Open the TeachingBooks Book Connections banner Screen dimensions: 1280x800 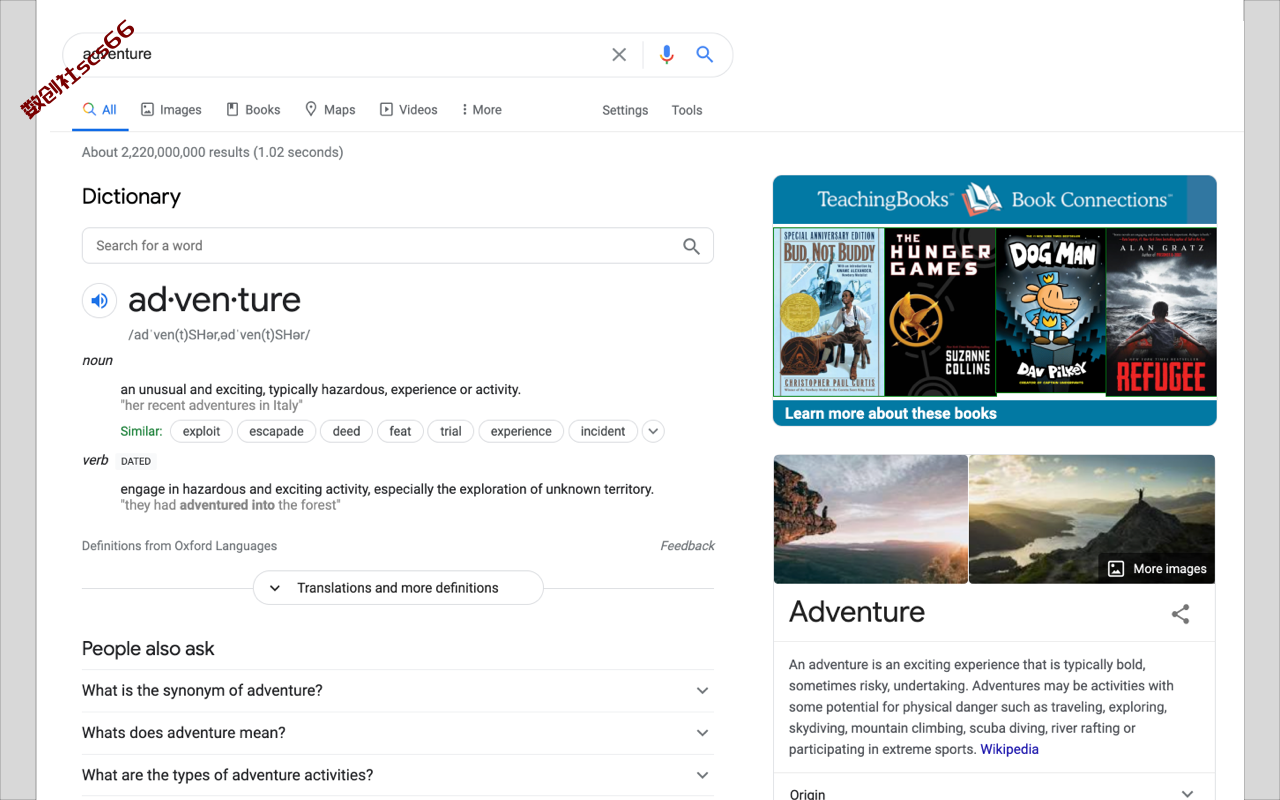pos(995,200)
